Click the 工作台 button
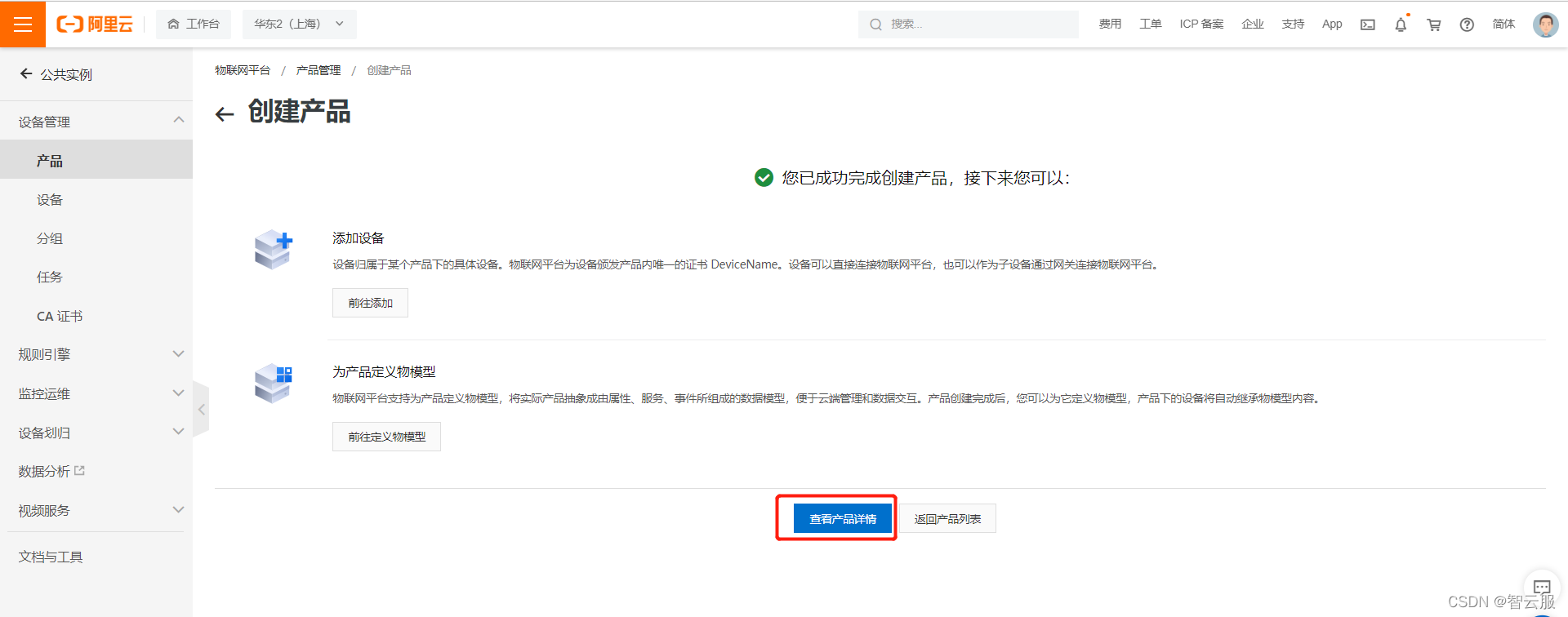Screen dimensions: 1568x617 click(x=194, y=24)
